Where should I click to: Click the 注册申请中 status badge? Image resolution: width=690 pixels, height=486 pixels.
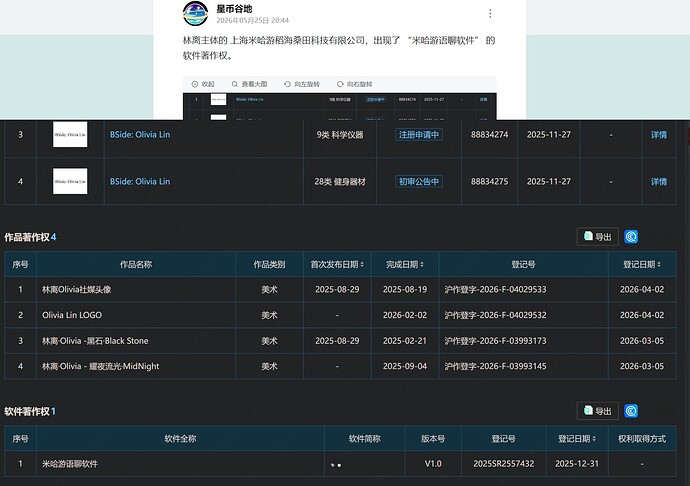[x=418, y=135]
